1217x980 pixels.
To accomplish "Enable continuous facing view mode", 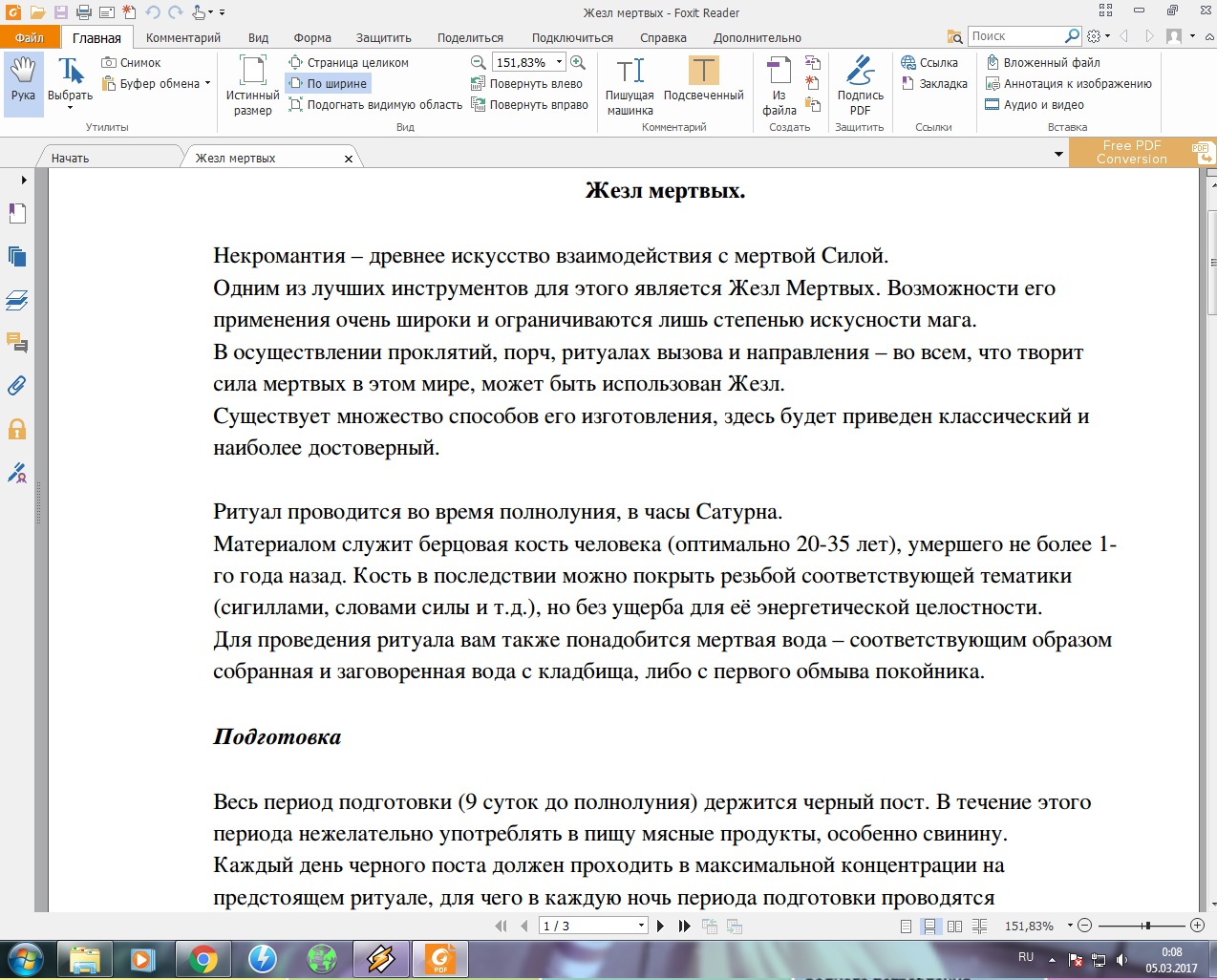I will (x=979, y=926).
